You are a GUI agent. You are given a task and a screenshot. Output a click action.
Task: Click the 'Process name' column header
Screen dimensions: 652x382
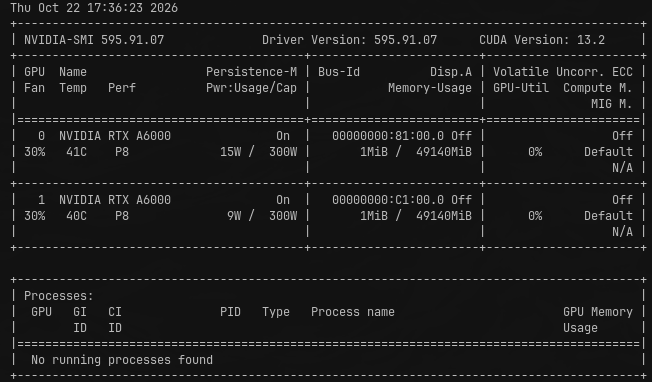click(353, 312)
